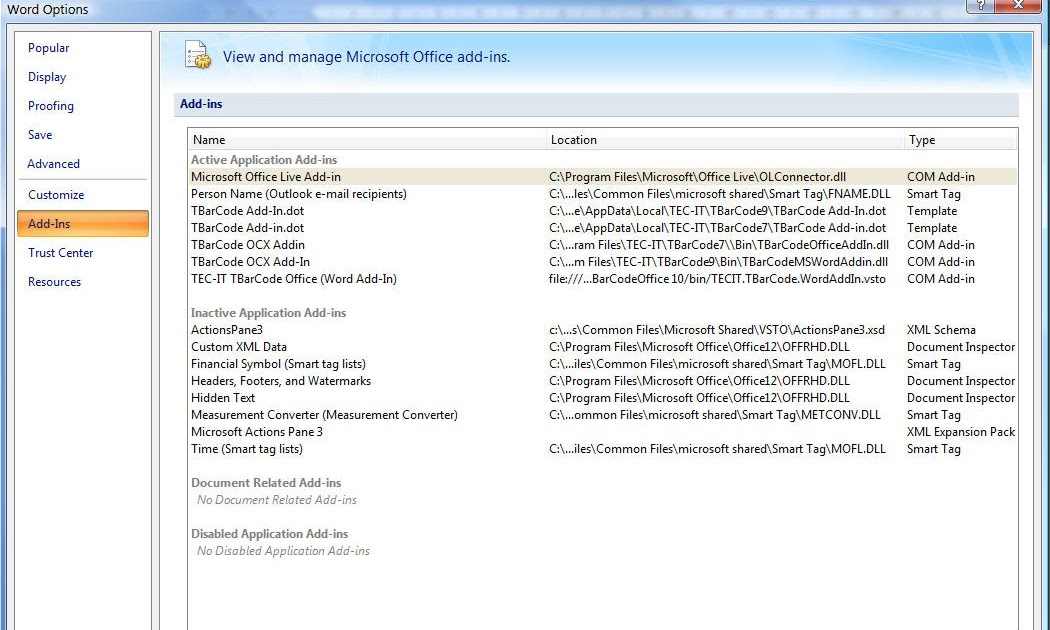This screenshot has width=1050, height=630.
Task: Select the Custom XML Data add-in
Action: point(603,347)
